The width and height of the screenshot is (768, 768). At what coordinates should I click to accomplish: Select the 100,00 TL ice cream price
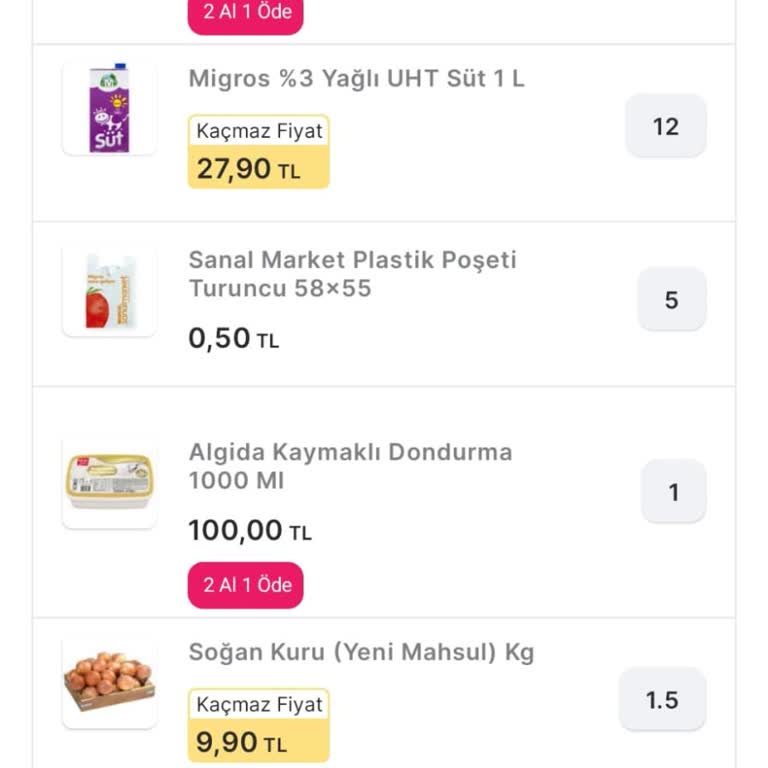(x=249, y=530)
